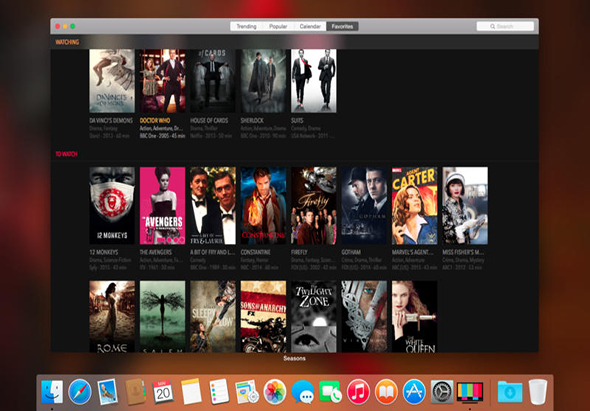The height and width of the screenshot is (411, 590).
Task: Select the Calendar tab
Action: (x=310, y=26)
